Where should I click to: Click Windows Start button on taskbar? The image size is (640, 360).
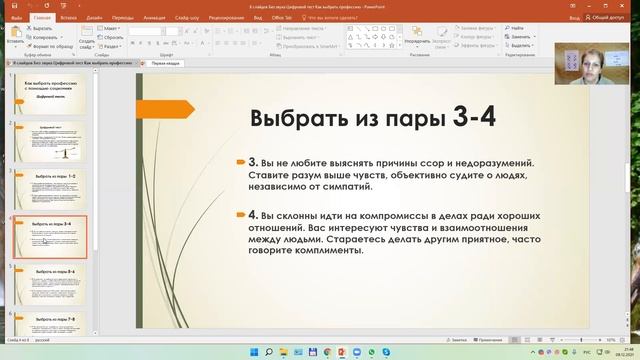[254, 352]
